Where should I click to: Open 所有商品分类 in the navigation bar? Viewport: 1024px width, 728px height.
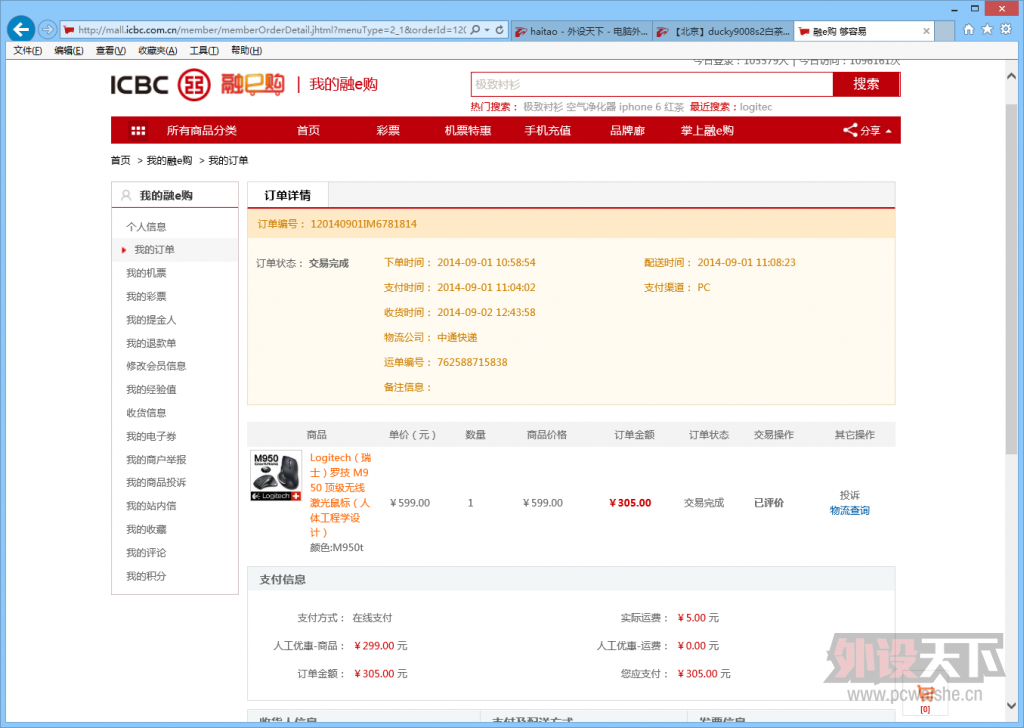point(201,131)
